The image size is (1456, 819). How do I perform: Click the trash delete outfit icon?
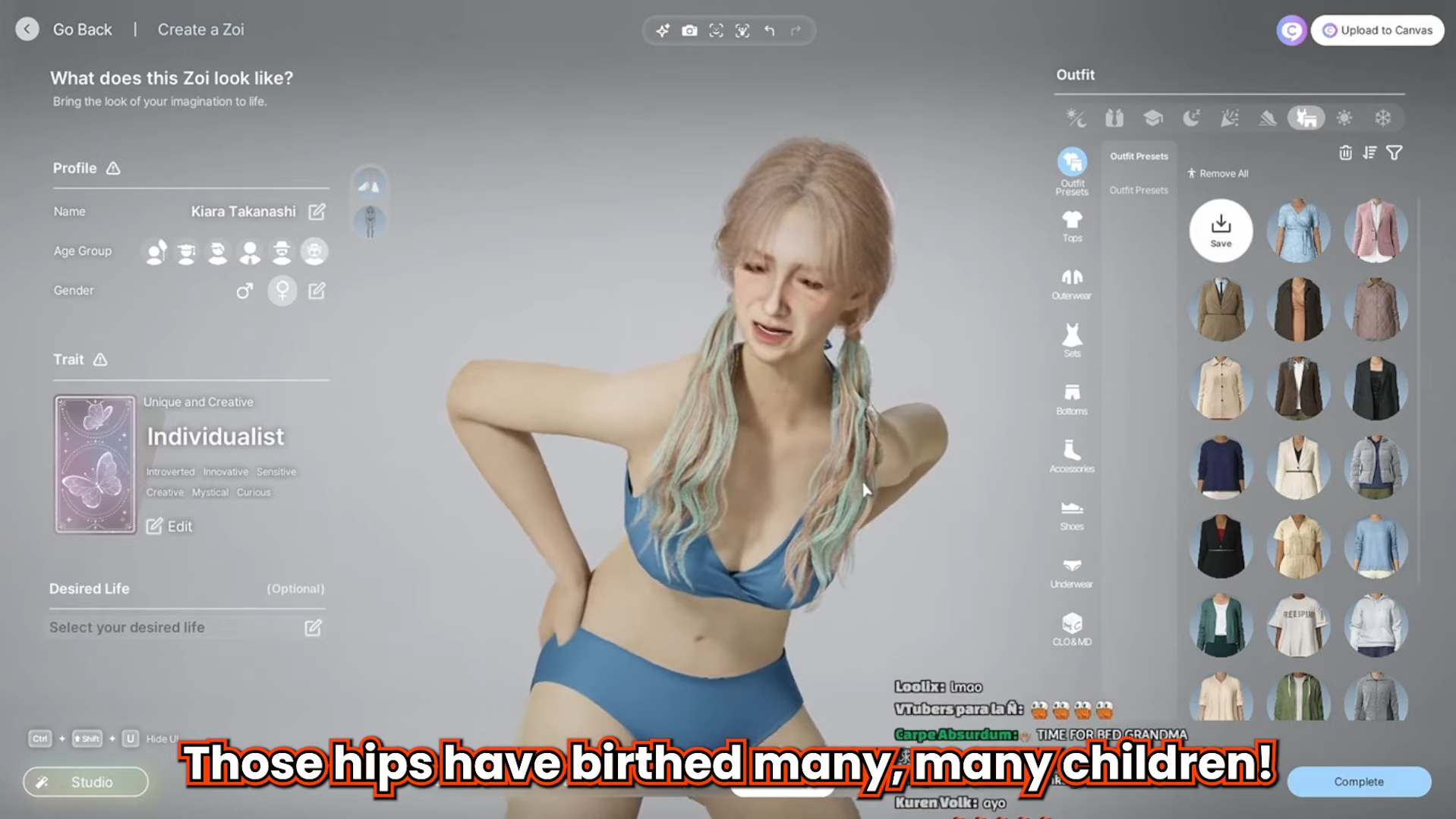point(1345,153)
